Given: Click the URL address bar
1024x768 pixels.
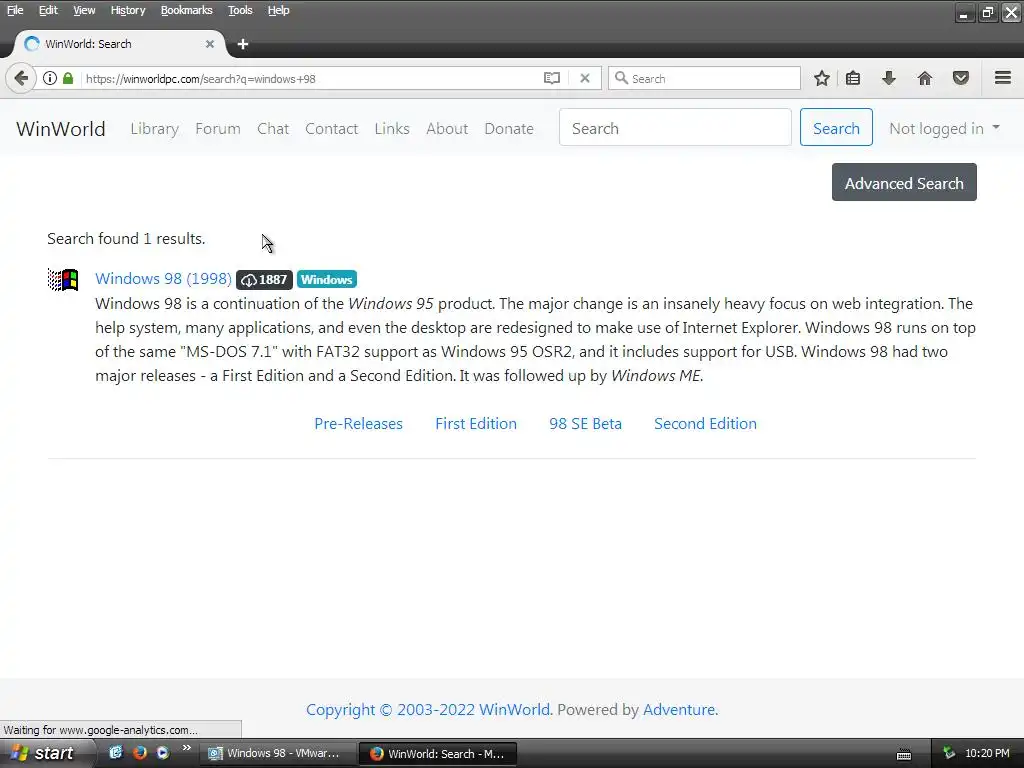Looking at the screenshot, I should point(312,78).
